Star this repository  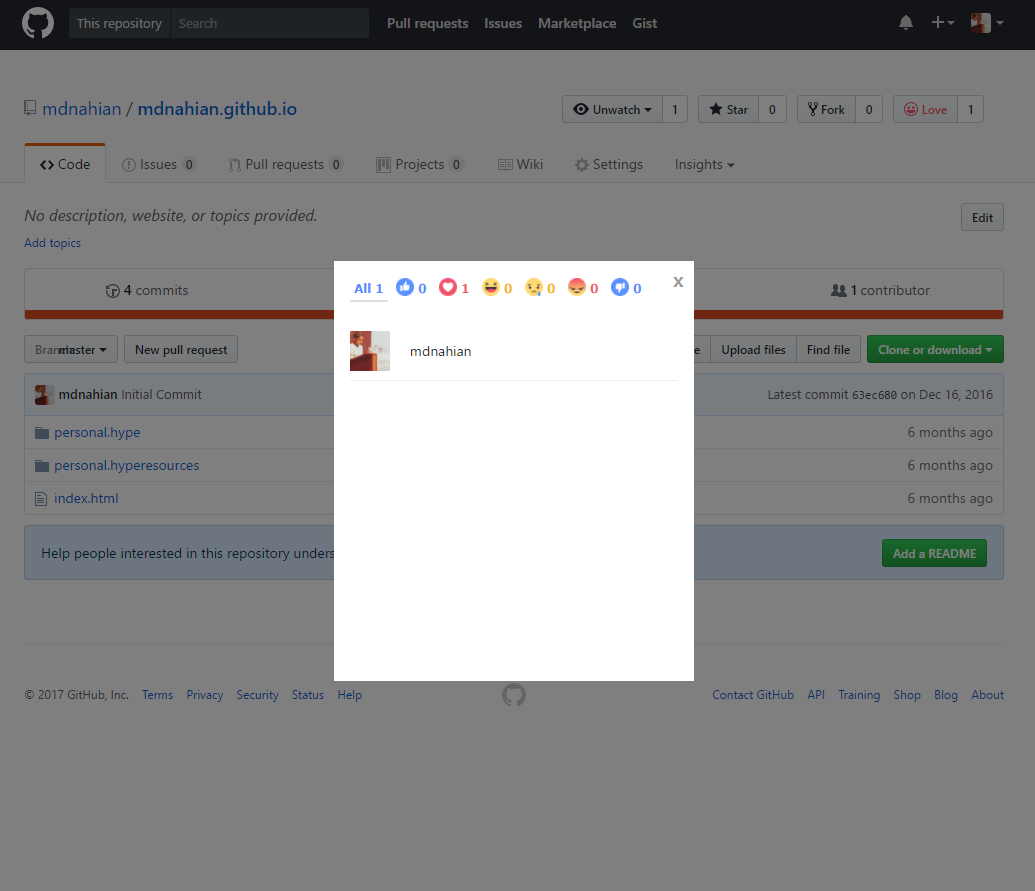(729, 110)
